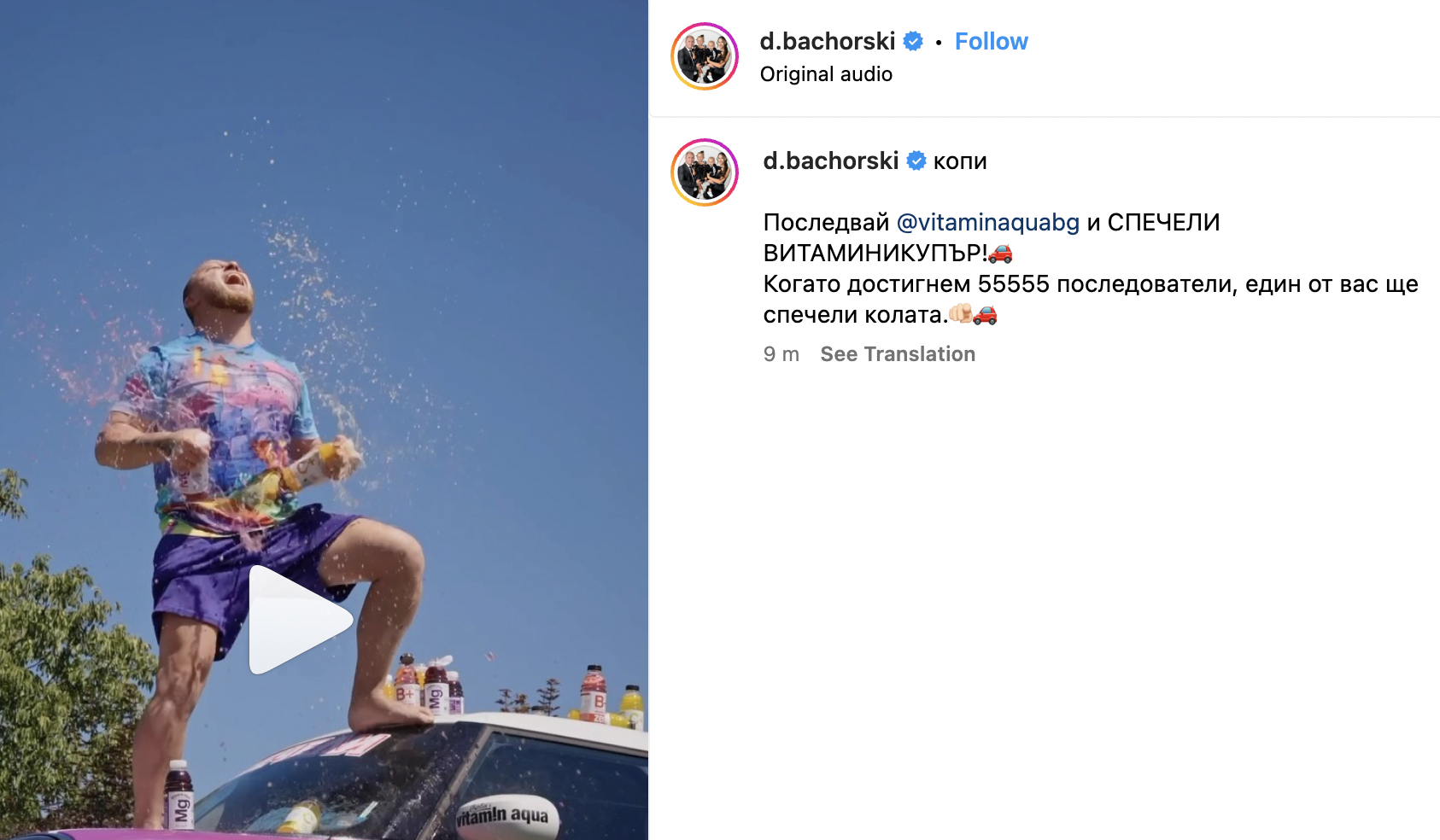Play the reel video
This screenshot has width=1440, height=840.
point(301,620)
